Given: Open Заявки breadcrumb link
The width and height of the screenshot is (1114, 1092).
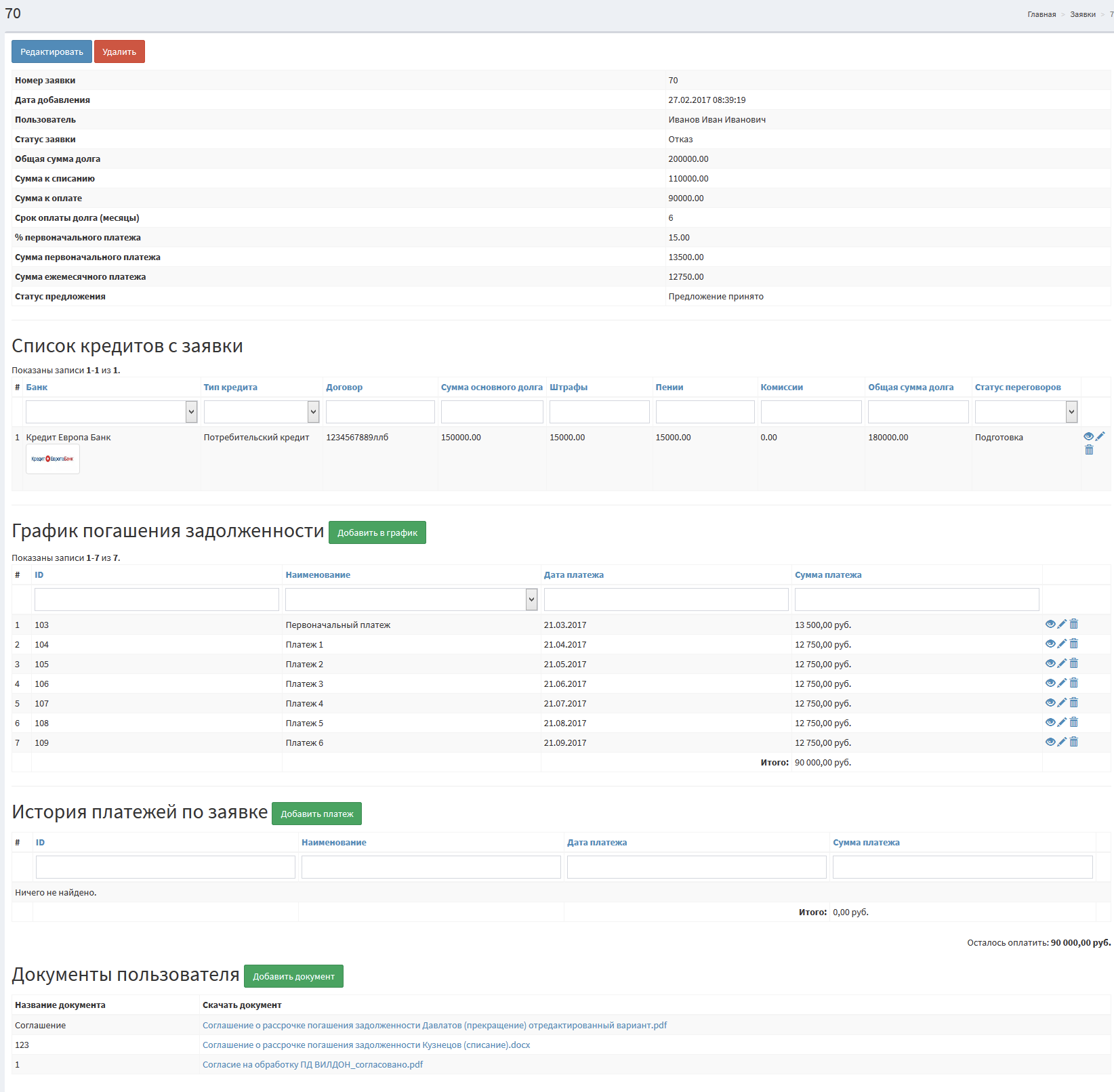Looking at the screenshot, I should click(1083, 14).
